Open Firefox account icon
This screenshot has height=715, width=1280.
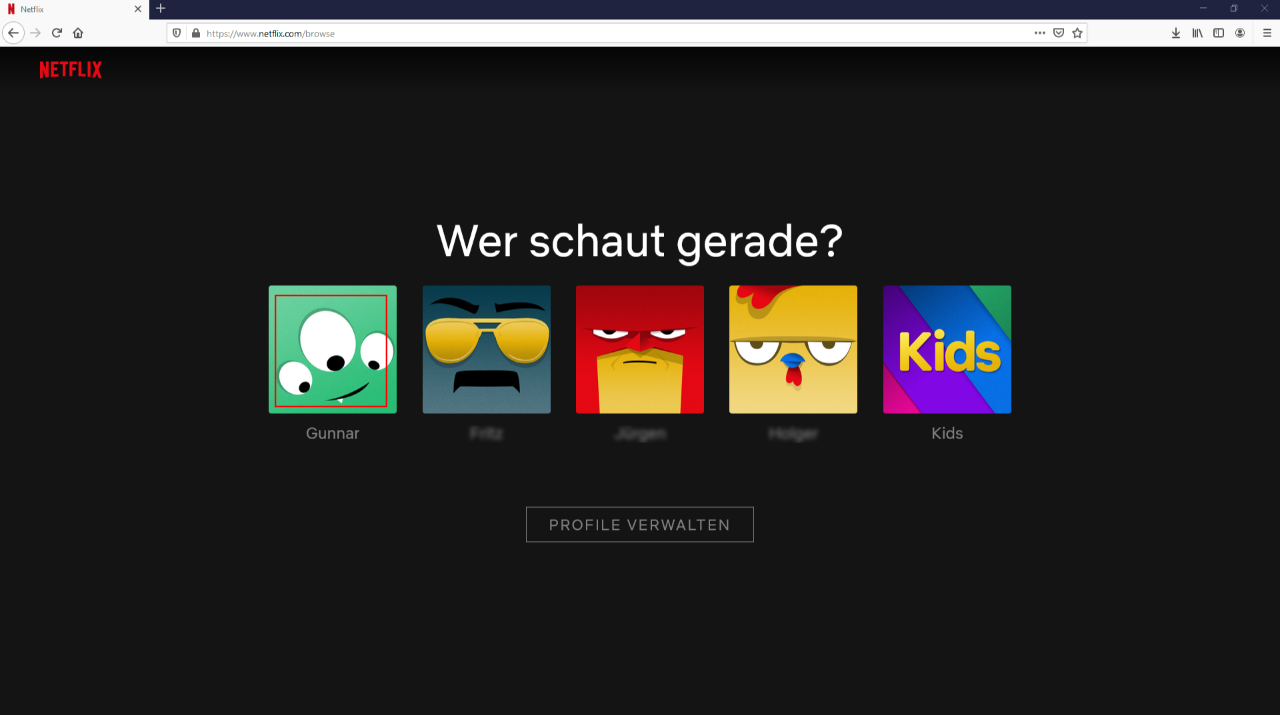point(1240,33)
